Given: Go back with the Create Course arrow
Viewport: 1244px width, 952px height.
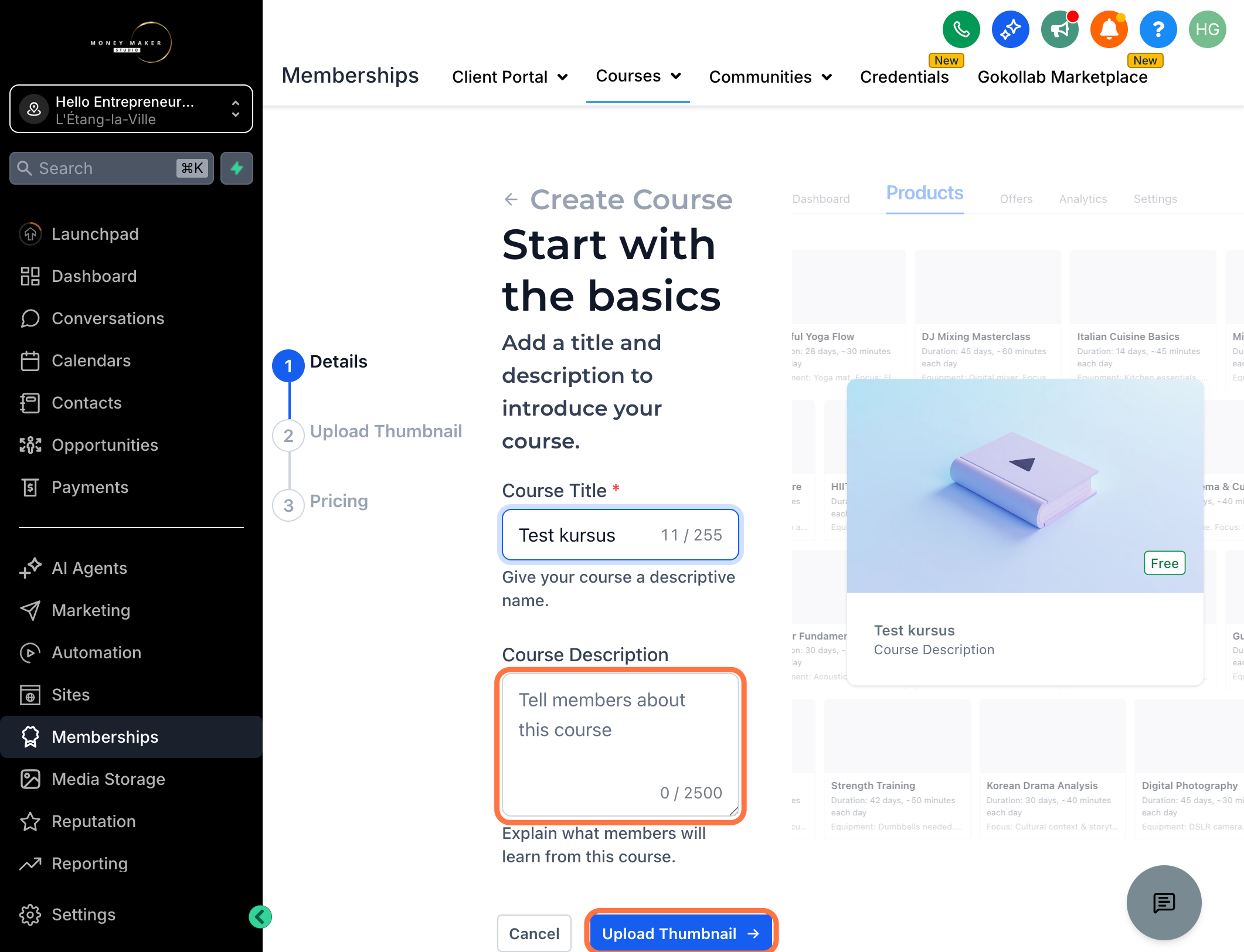Looking at the screenshot, I should [x=511, y=200].
